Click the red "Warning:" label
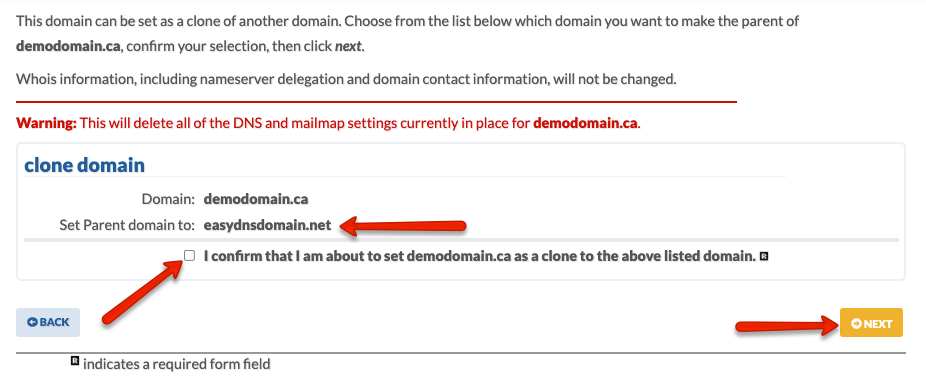 [x=47, y=124]
